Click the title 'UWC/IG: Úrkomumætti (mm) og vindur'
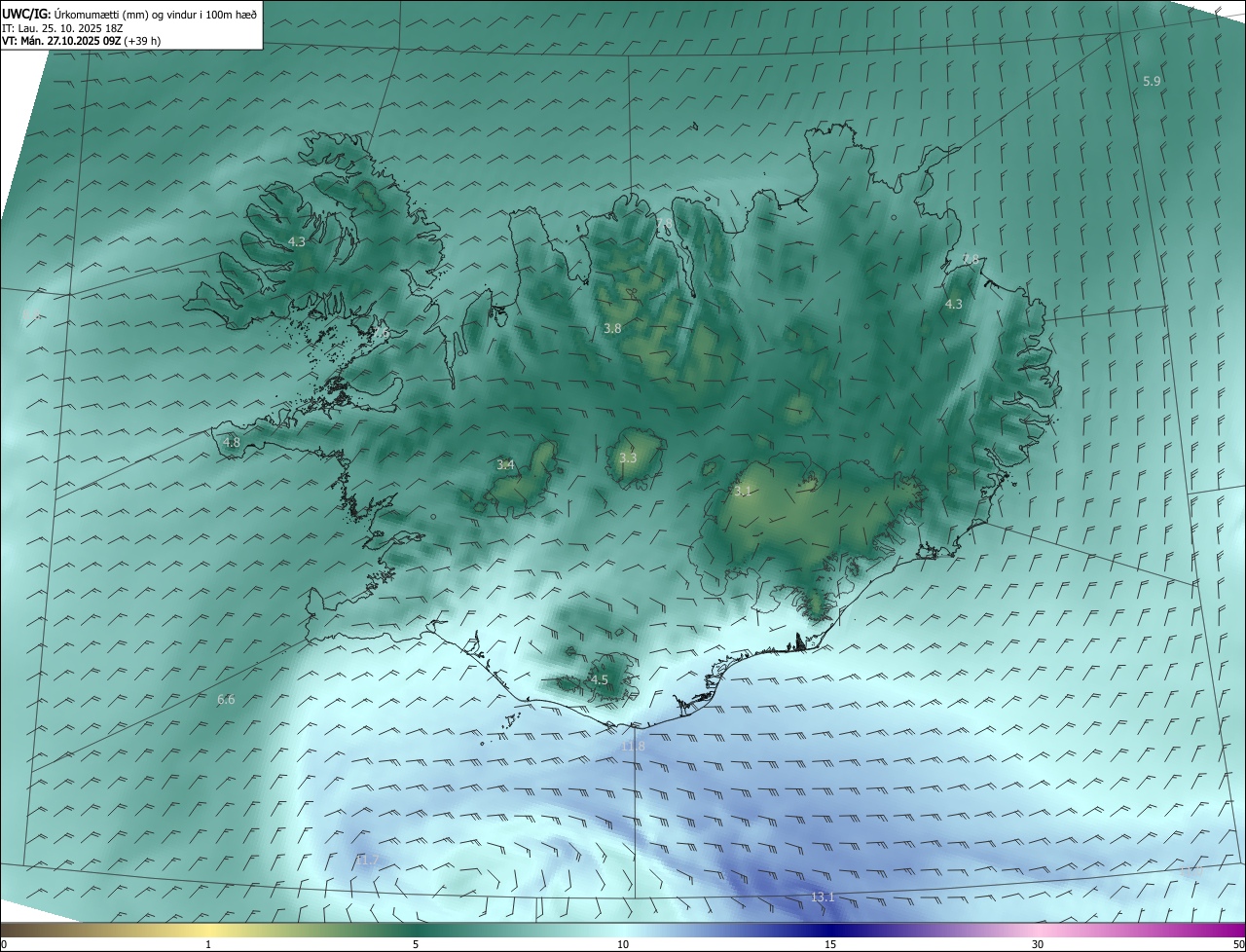The width and height of the screenshot is (1246, 952). tap(129, 15)
